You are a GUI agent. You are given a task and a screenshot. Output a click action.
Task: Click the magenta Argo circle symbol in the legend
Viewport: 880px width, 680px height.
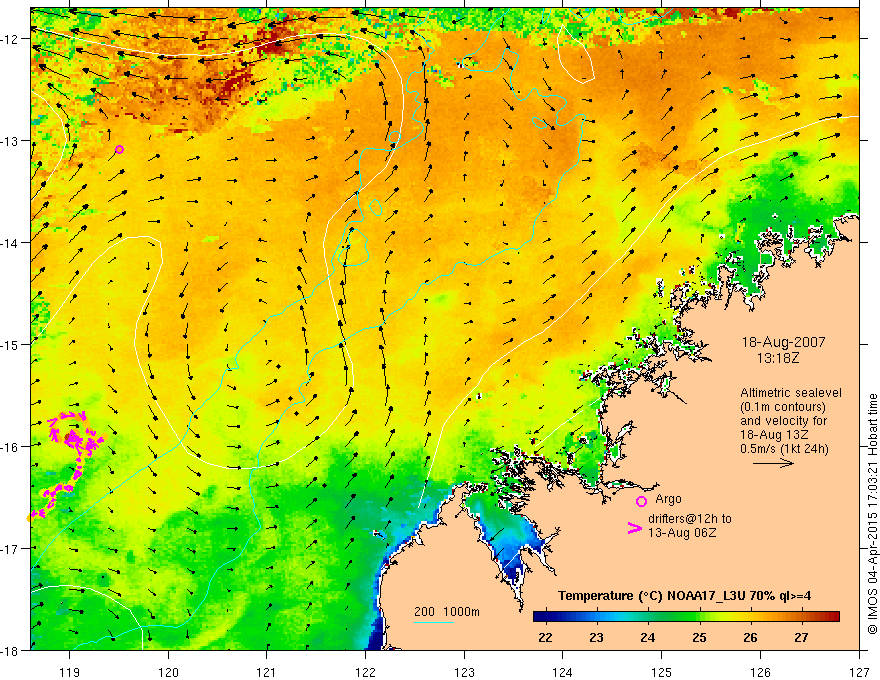pyautogui.click(x=641, y=501)
